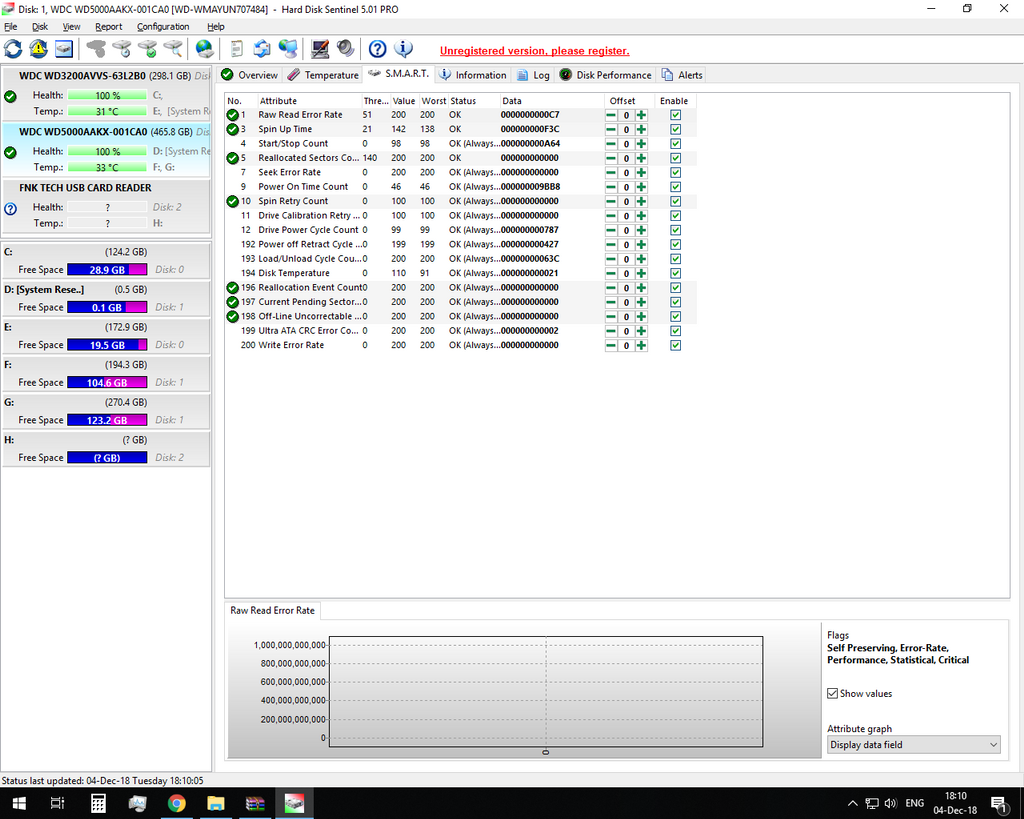Click the F: drive free space bar
This screenshot has width=1024, height=819.
(x=107, y=383)
